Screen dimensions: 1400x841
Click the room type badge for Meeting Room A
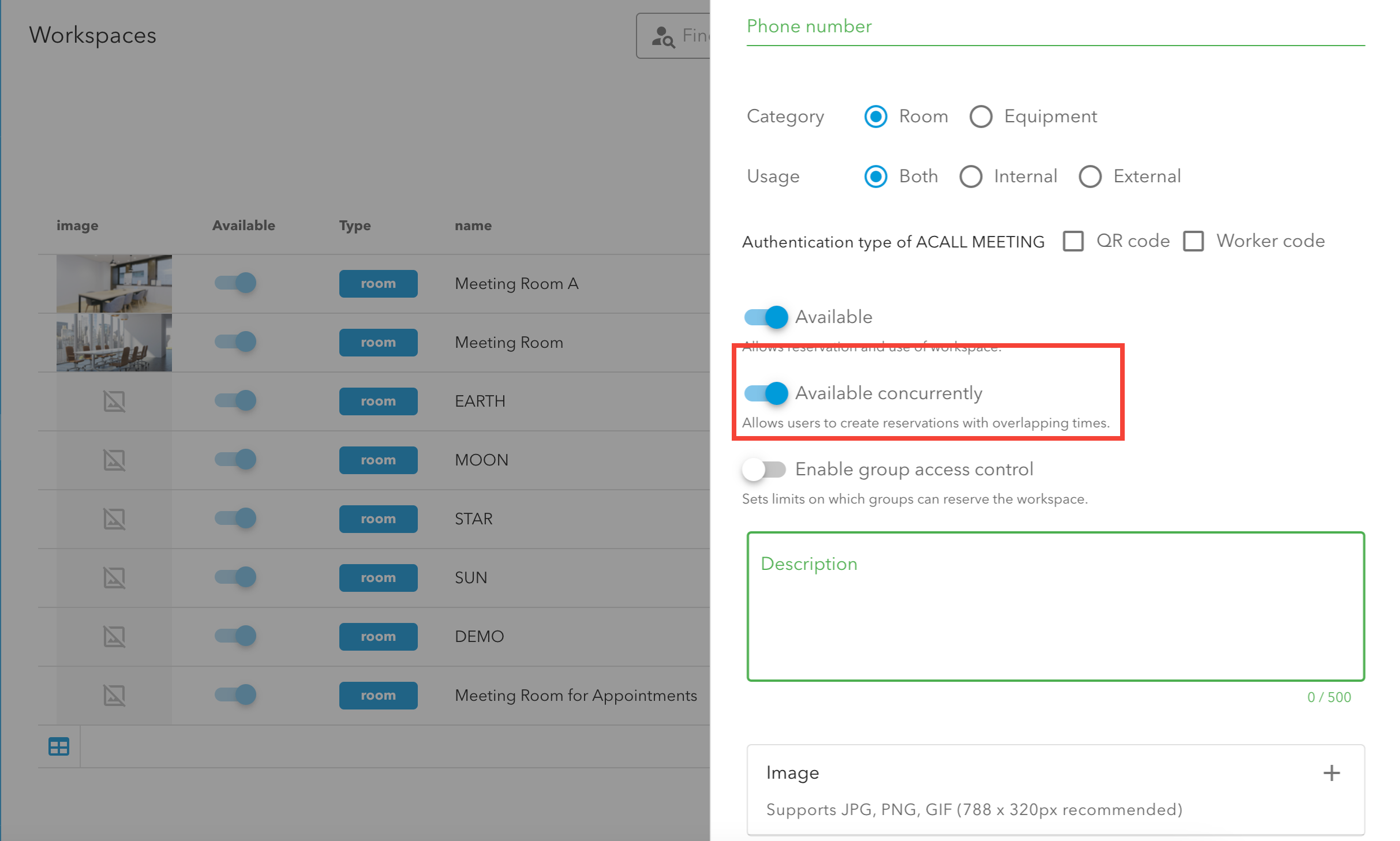(378, 283)
